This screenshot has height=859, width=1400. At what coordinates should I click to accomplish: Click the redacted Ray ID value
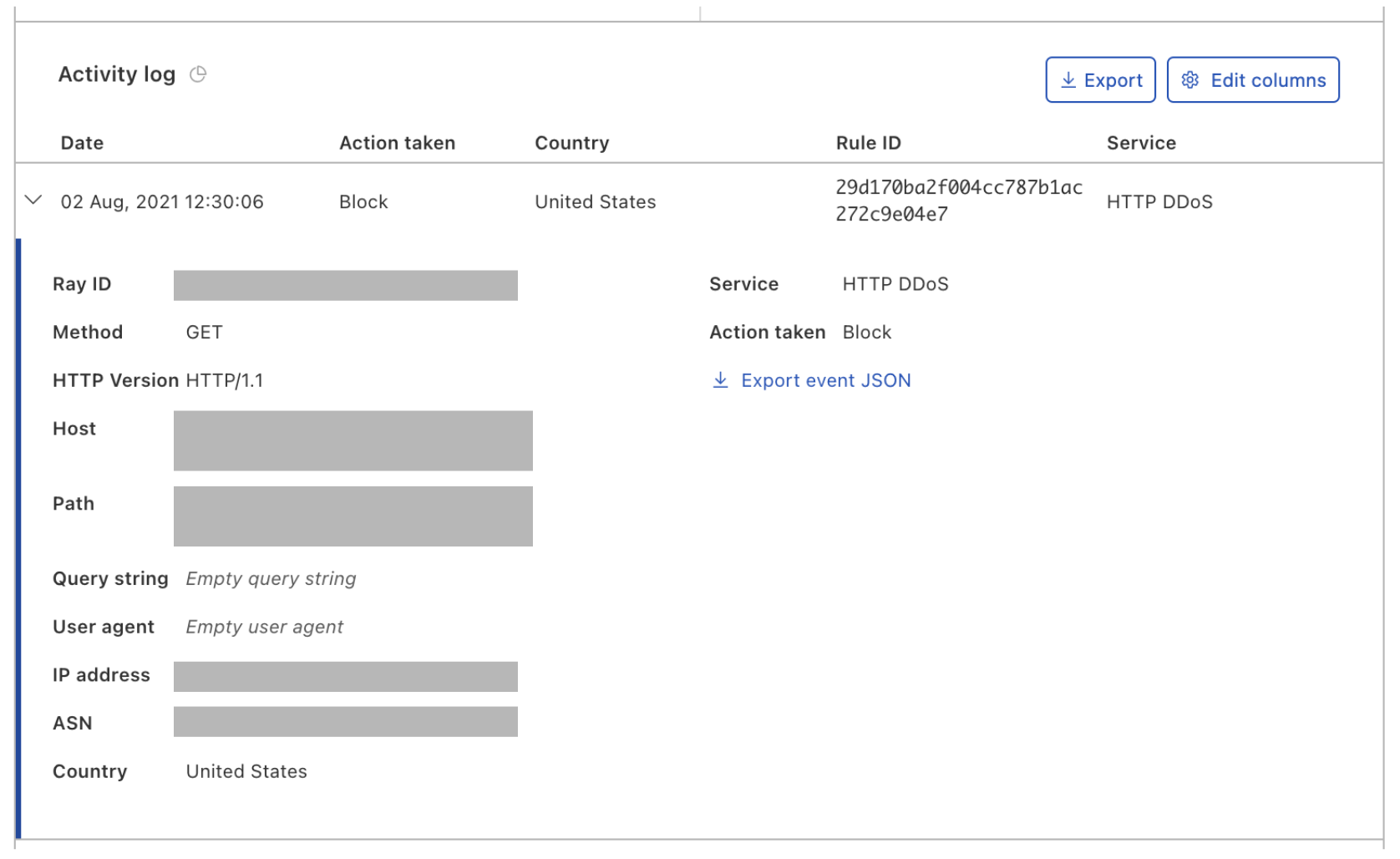tap(346, 285)
